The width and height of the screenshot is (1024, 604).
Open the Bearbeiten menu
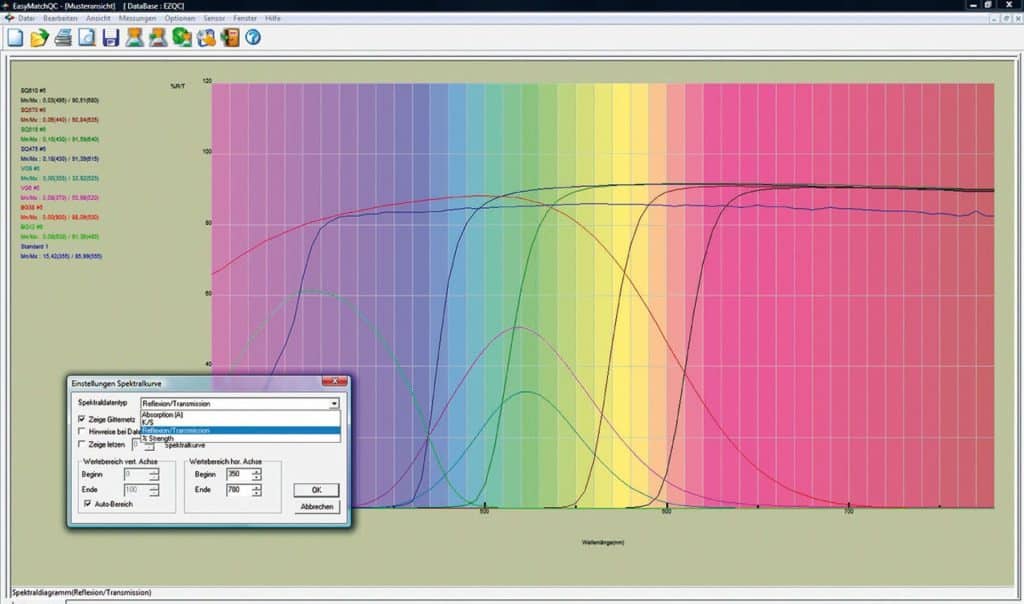(60, 18)
